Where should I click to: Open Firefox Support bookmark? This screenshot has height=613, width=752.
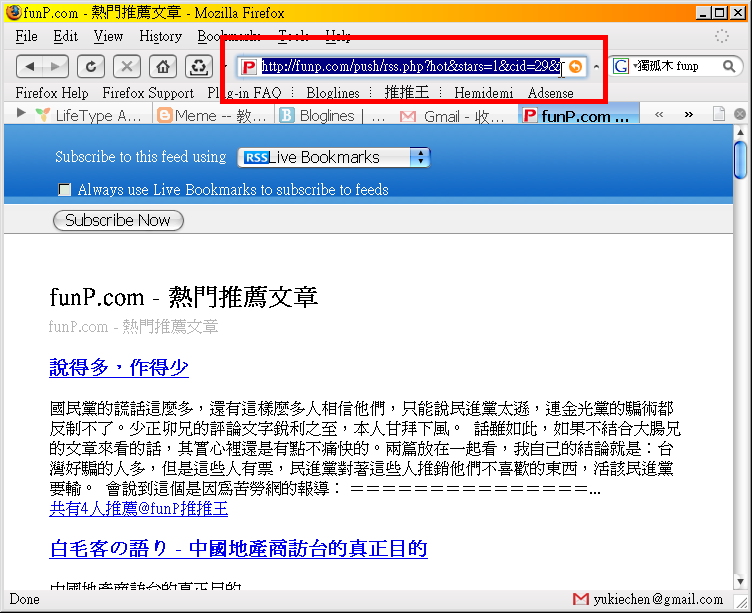point(148,93)
